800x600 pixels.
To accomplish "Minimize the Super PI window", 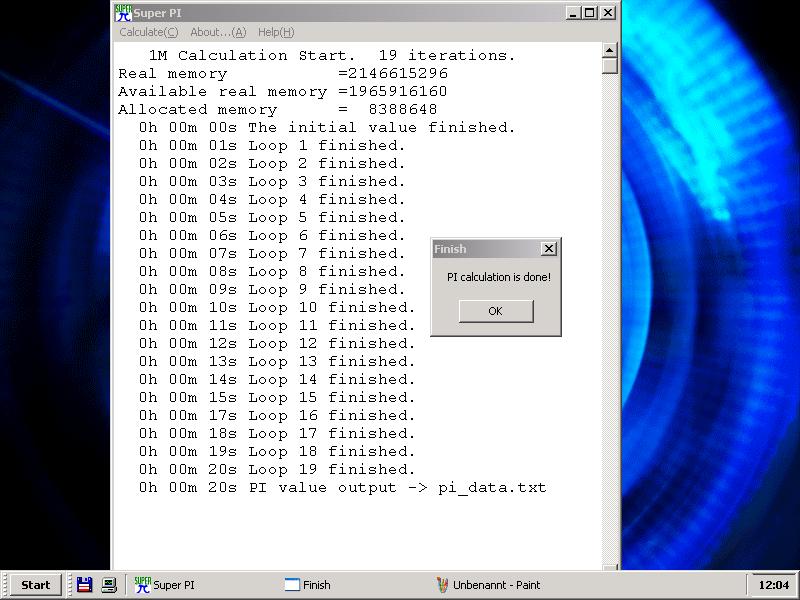I will [572, 13].
